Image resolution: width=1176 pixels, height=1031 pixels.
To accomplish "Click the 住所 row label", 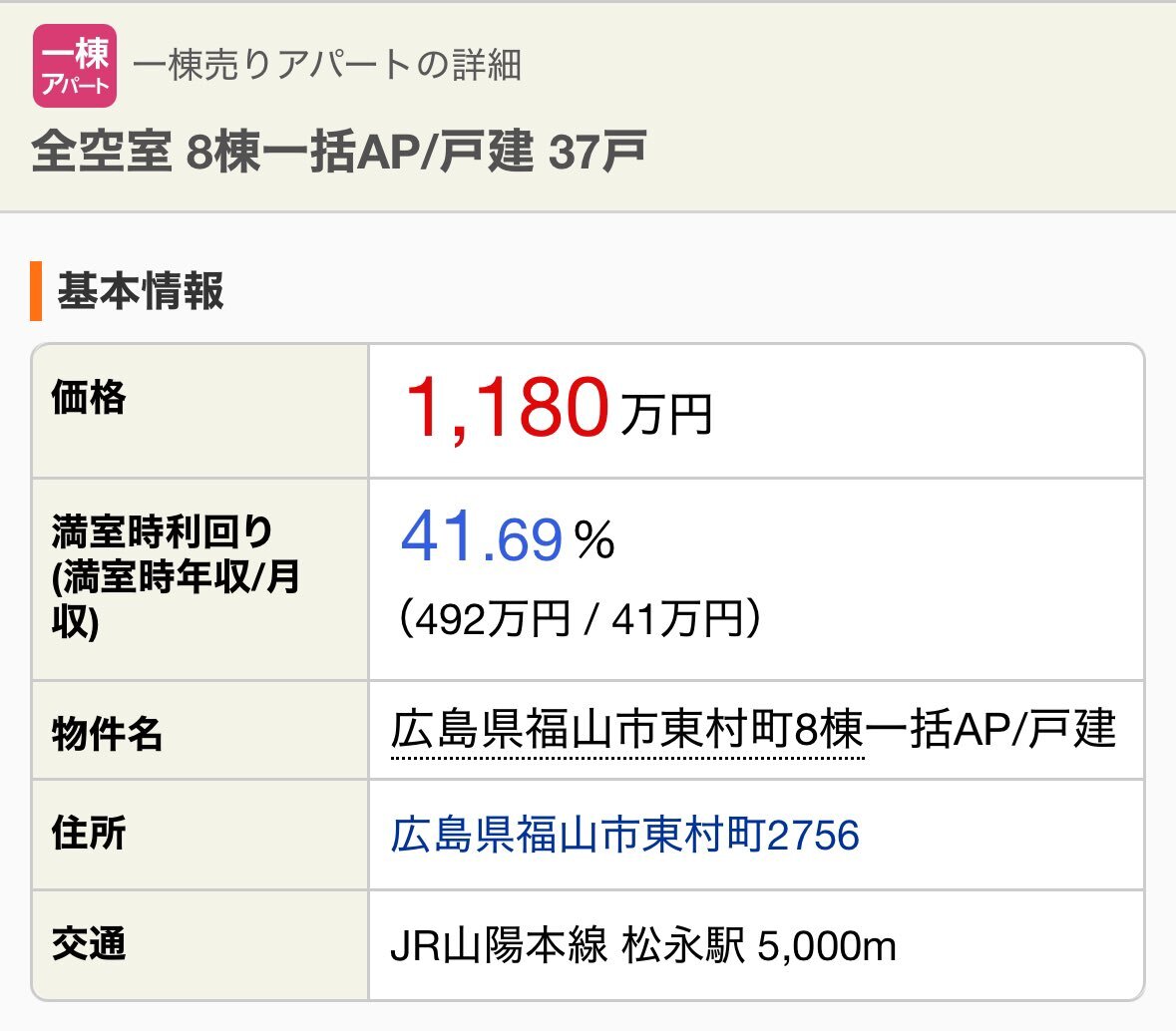I will [89, 833].
